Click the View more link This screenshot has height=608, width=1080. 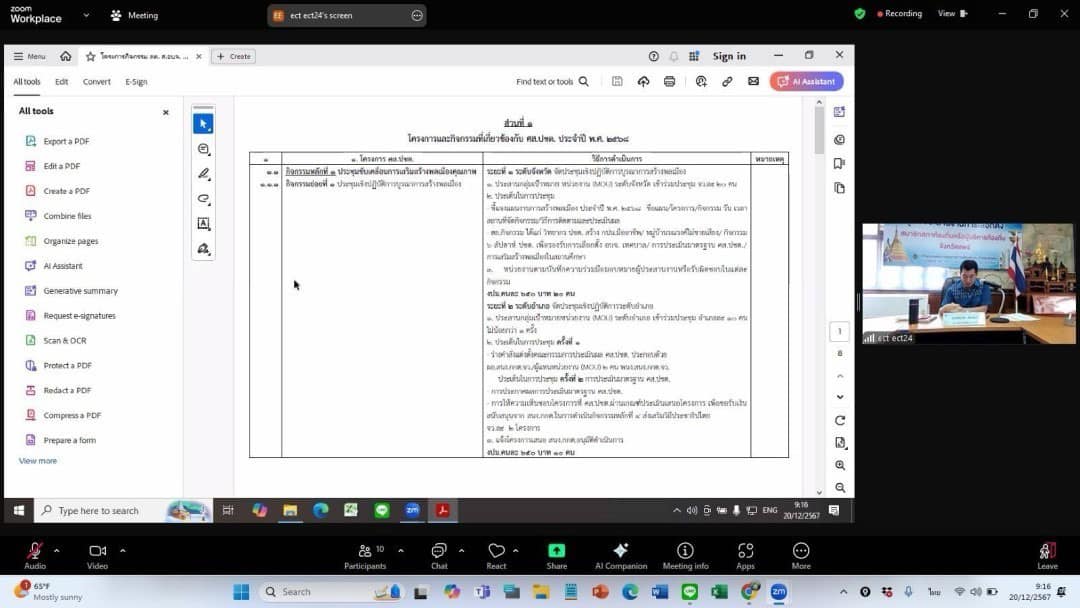click(x=38, y=461)
